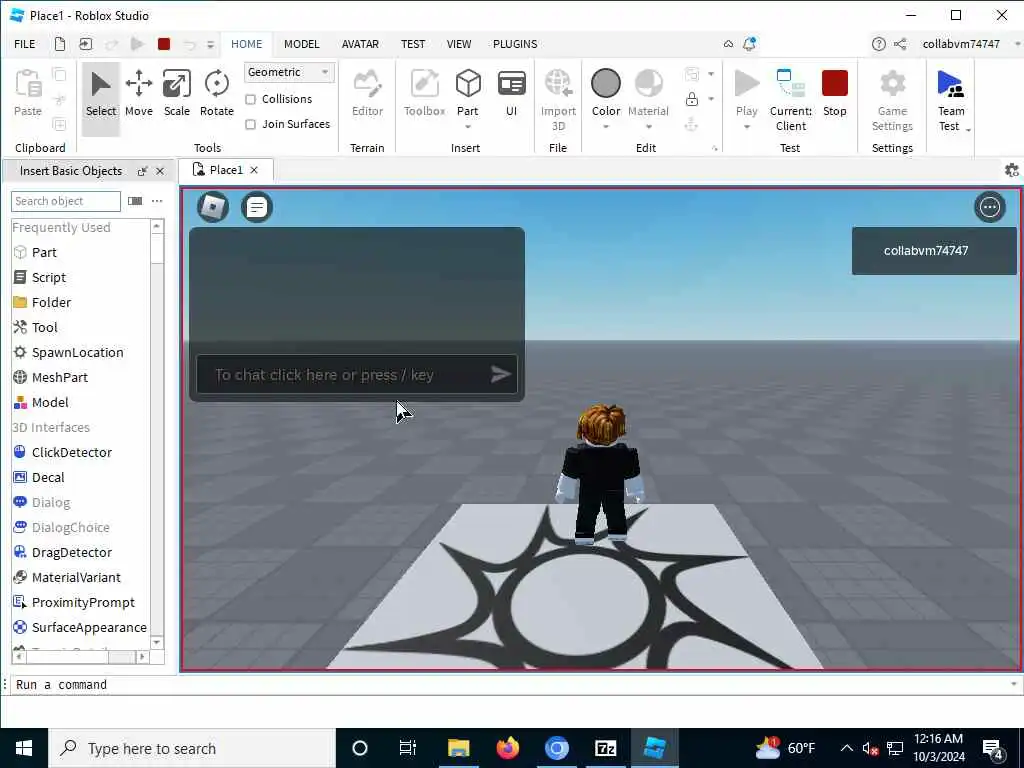This screenshot has width=1024, height=768.
Task: Close the Place1 tab
Action: [254, 170]
